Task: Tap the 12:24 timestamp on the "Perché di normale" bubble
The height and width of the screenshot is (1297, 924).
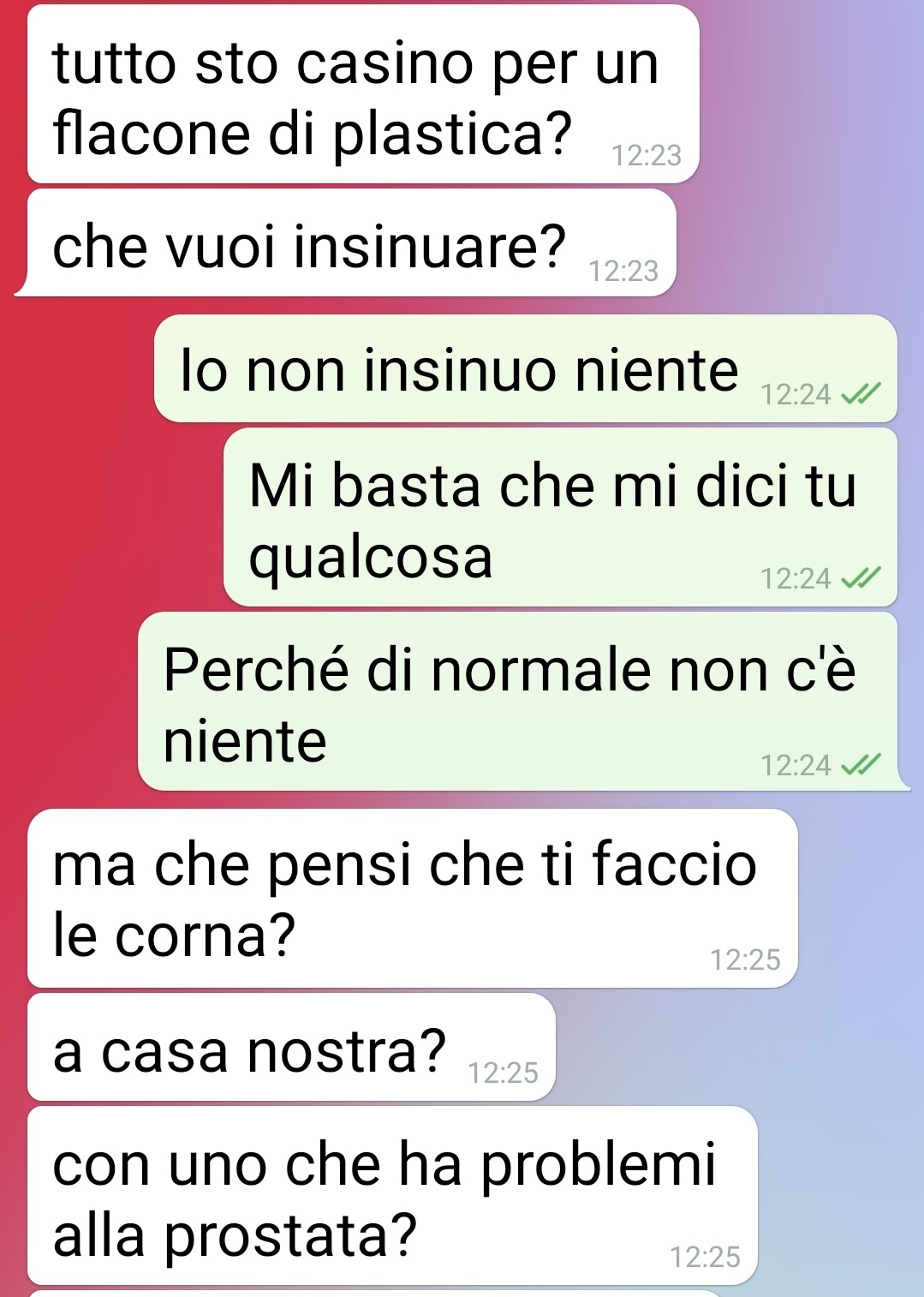Action: pyautogui.click(x=796, y=765)
